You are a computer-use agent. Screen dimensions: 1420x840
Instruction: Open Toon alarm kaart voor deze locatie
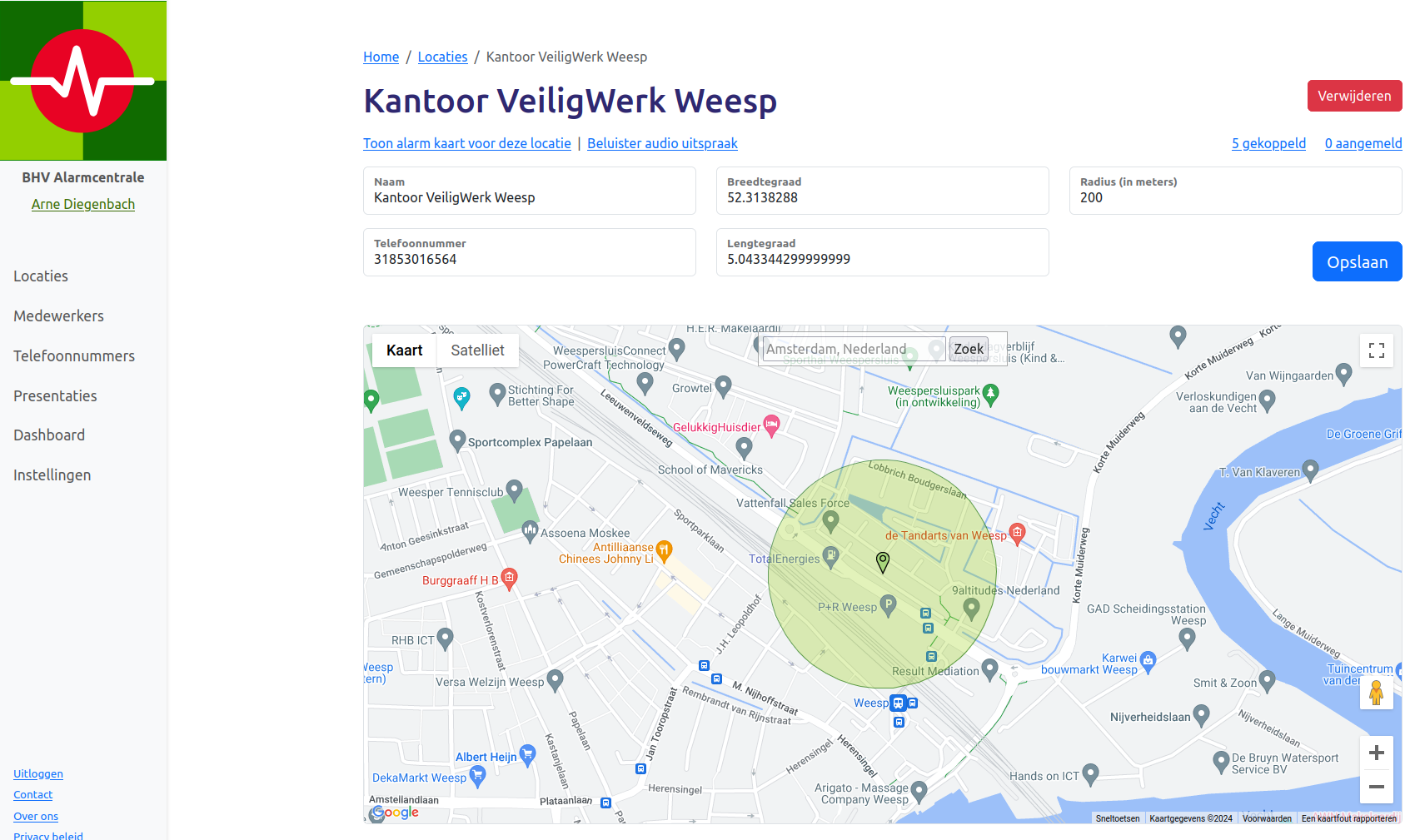466,143
